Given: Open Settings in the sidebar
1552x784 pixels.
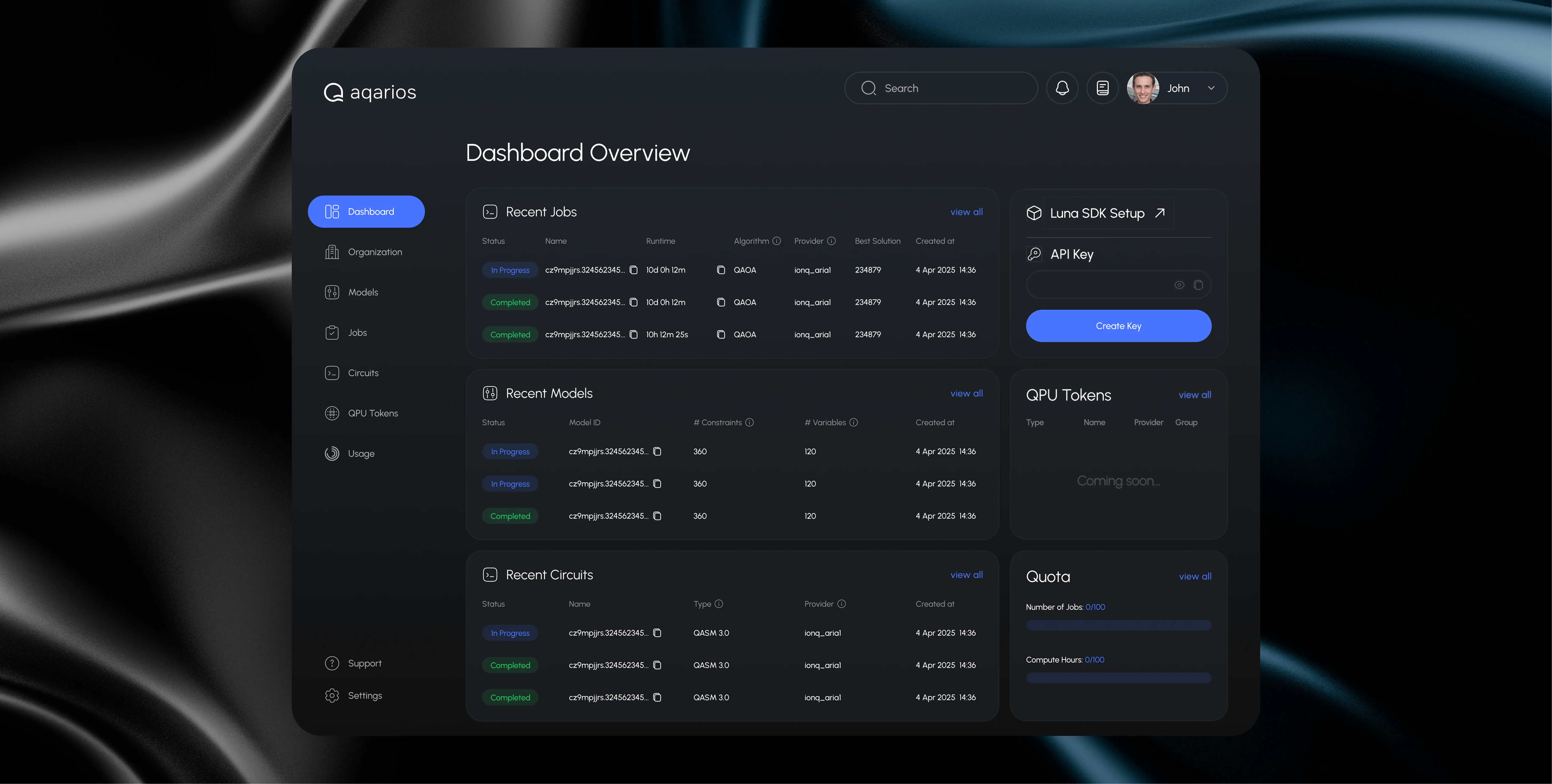Looking at the screenshot, I should click(x=354, y=695).
